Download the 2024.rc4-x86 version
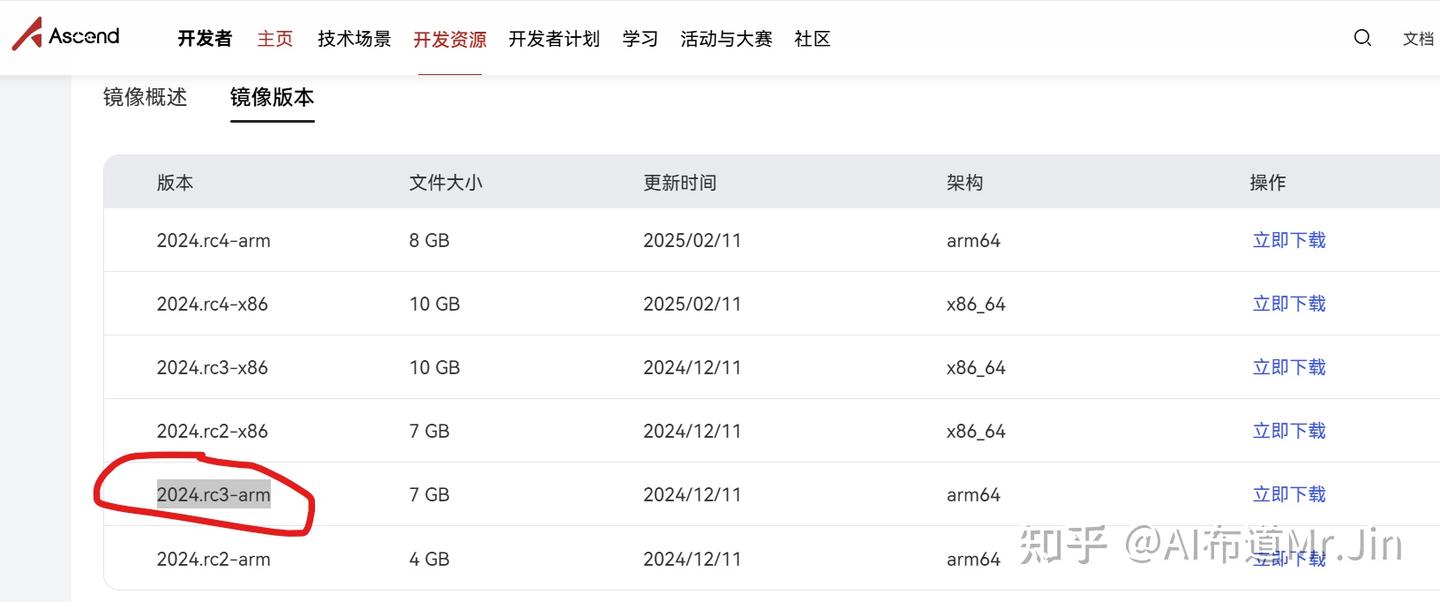Image resolution: width=1440 pixels, height=602 pixels. (1289, 303)
